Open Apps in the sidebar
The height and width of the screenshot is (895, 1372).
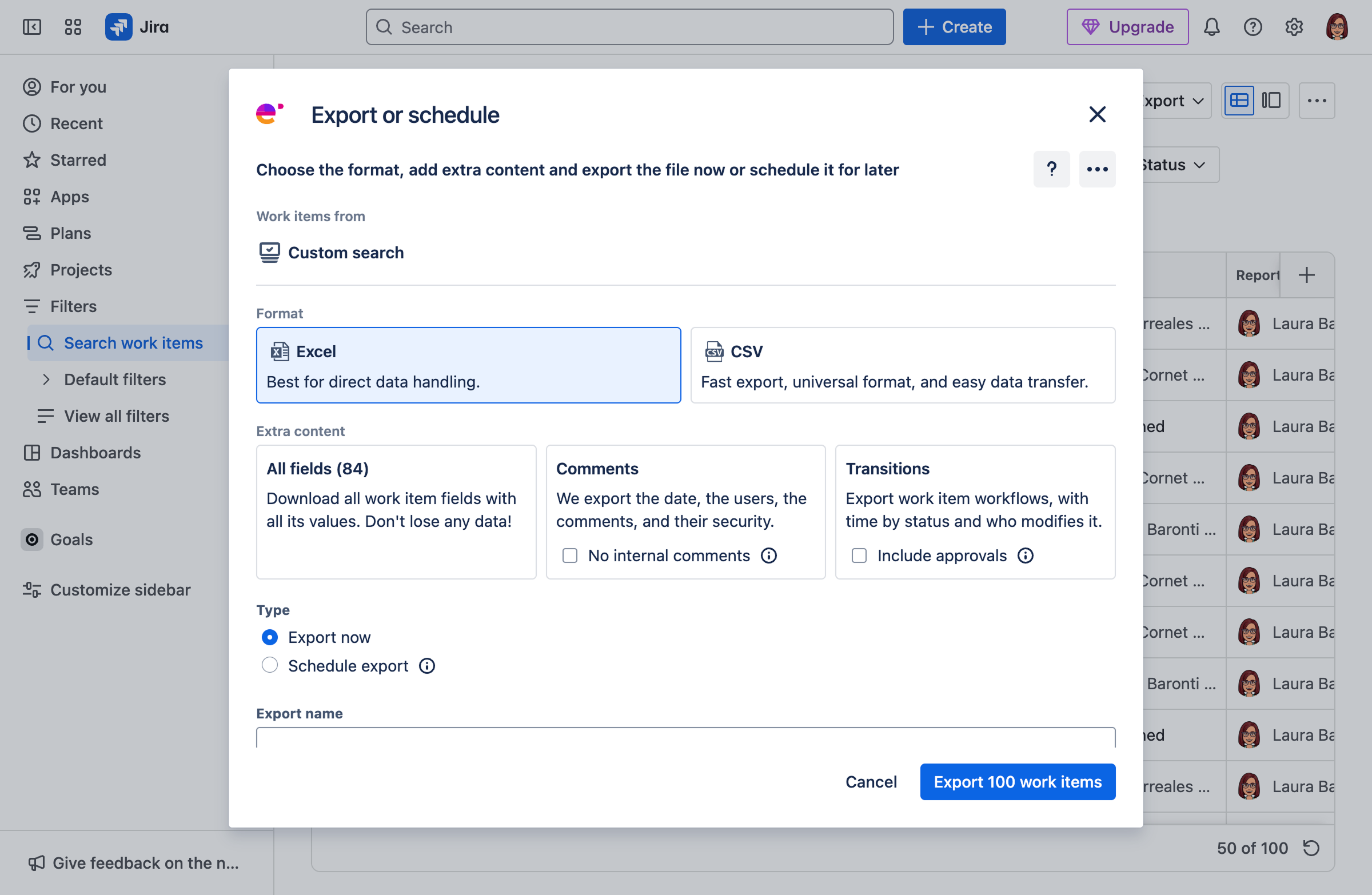[69, 197]
